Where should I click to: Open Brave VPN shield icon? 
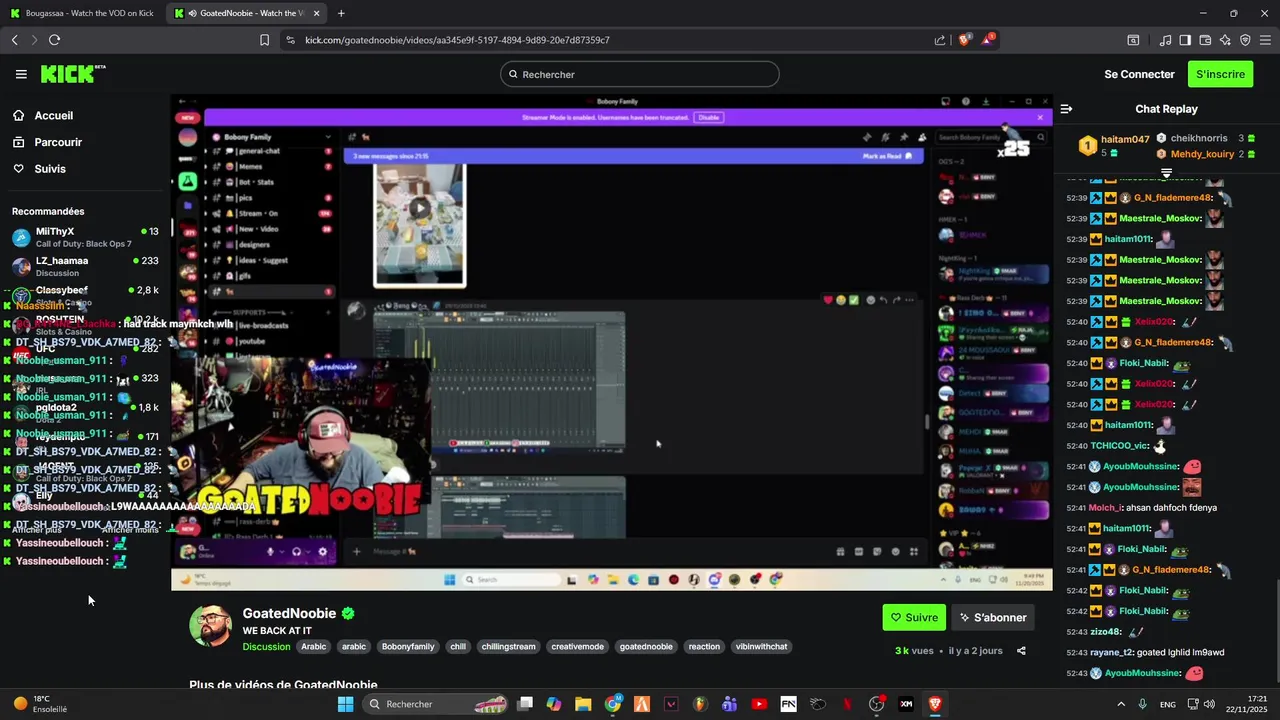pyautogui.click(x=1245, y=40)
